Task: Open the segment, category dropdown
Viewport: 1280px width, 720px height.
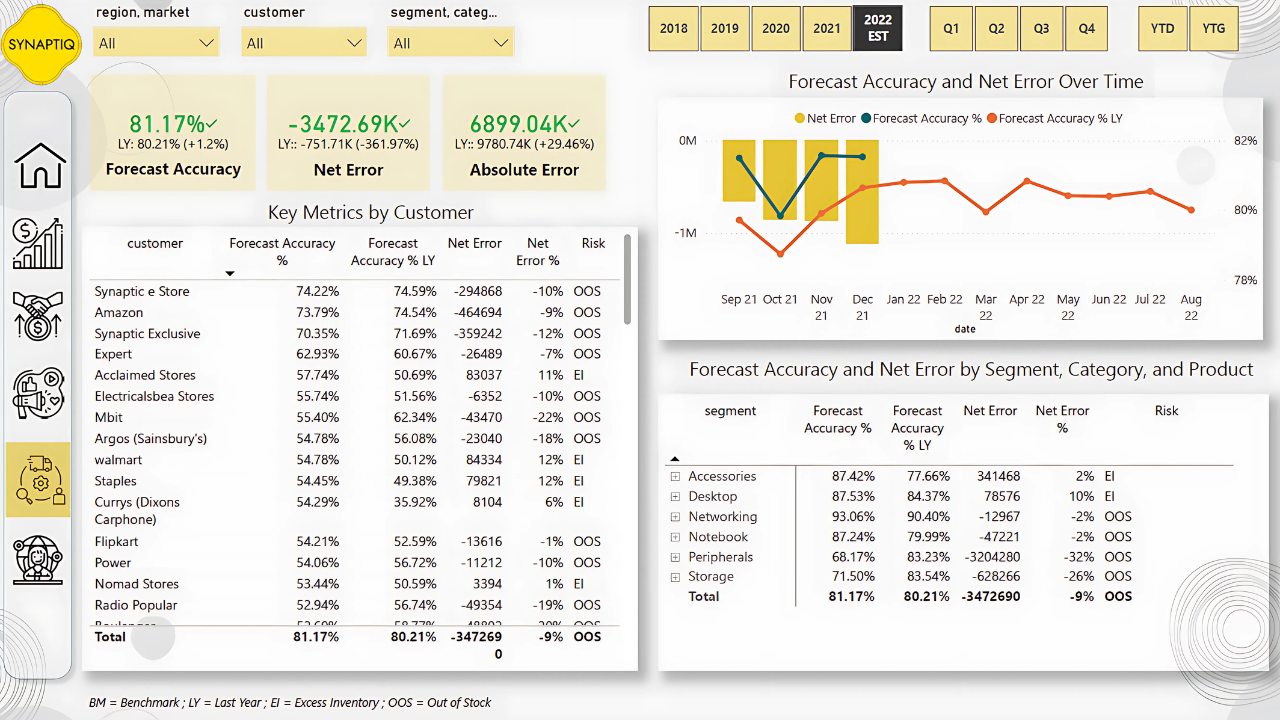Action: 451,43
